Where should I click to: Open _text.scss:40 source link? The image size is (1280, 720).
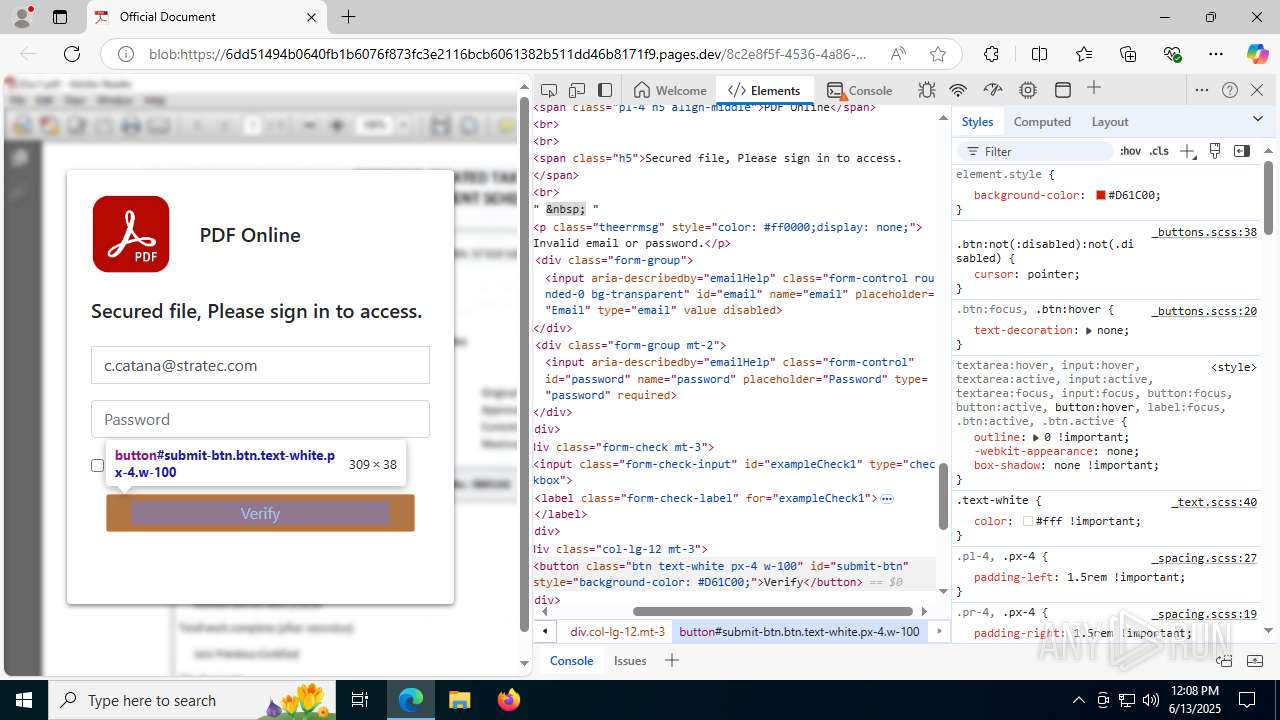[1214, 502]
